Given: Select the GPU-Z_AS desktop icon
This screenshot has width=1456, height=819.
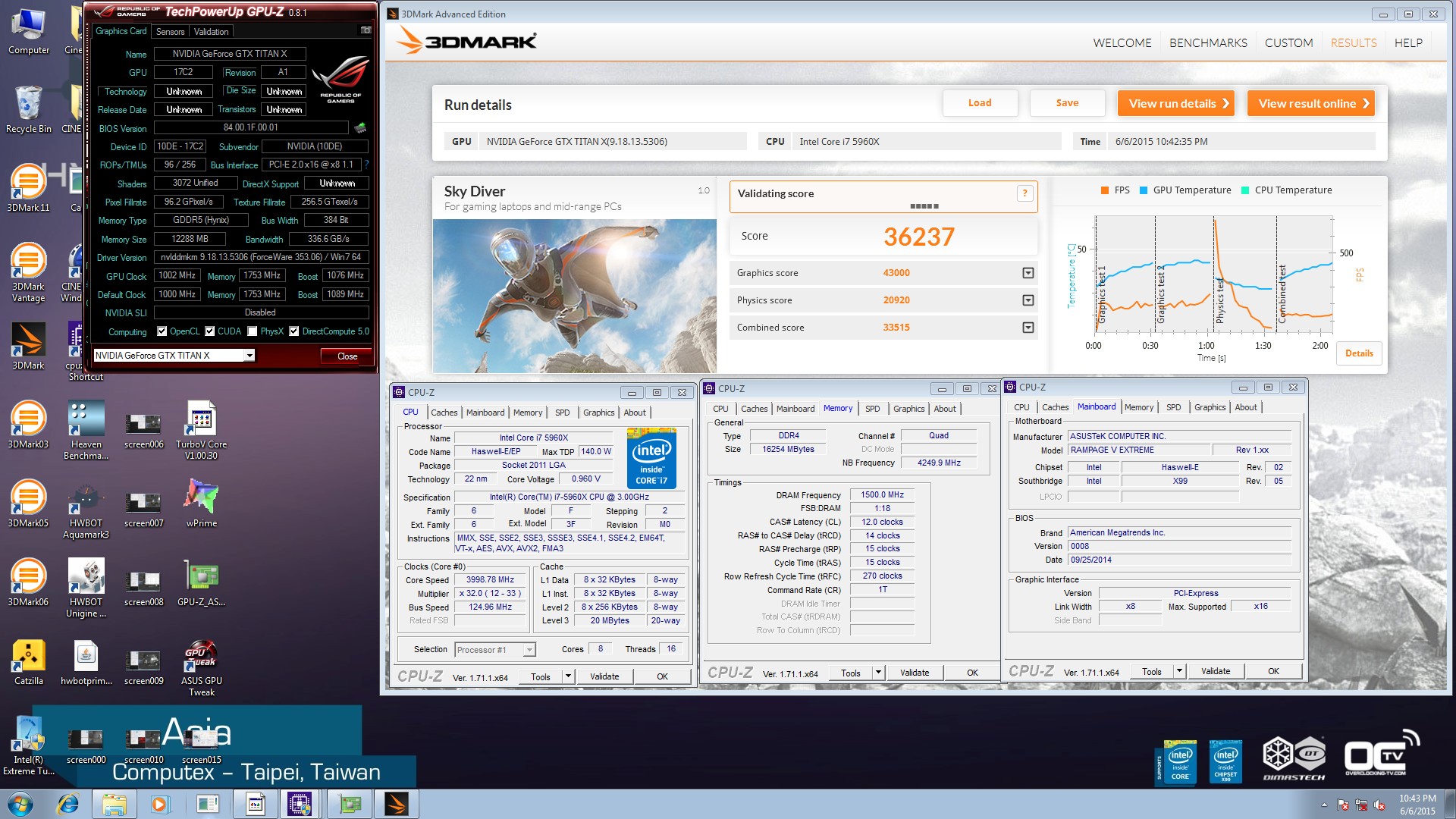Looking at the screenshot, I should coord(201,583).
